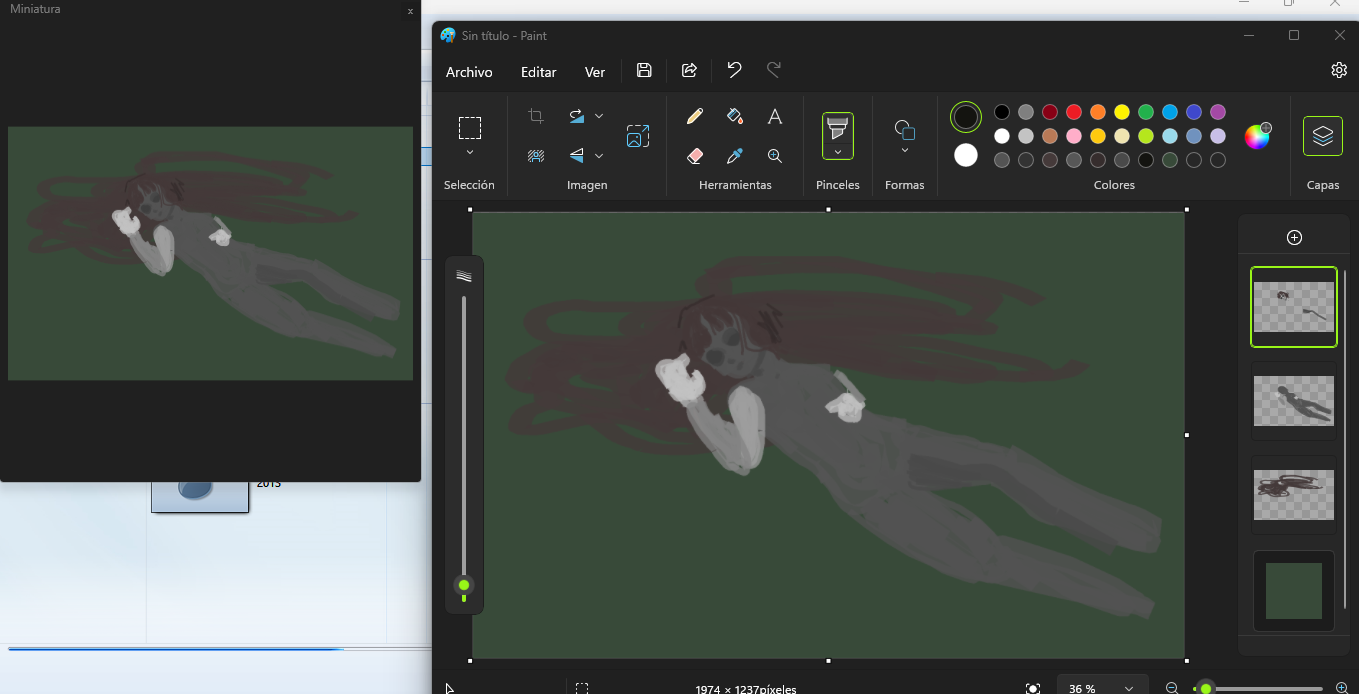Image resolution: width=1359 pixels, height=694 pixels.
Task: Select the Text tool
Action: pos(775,117)
